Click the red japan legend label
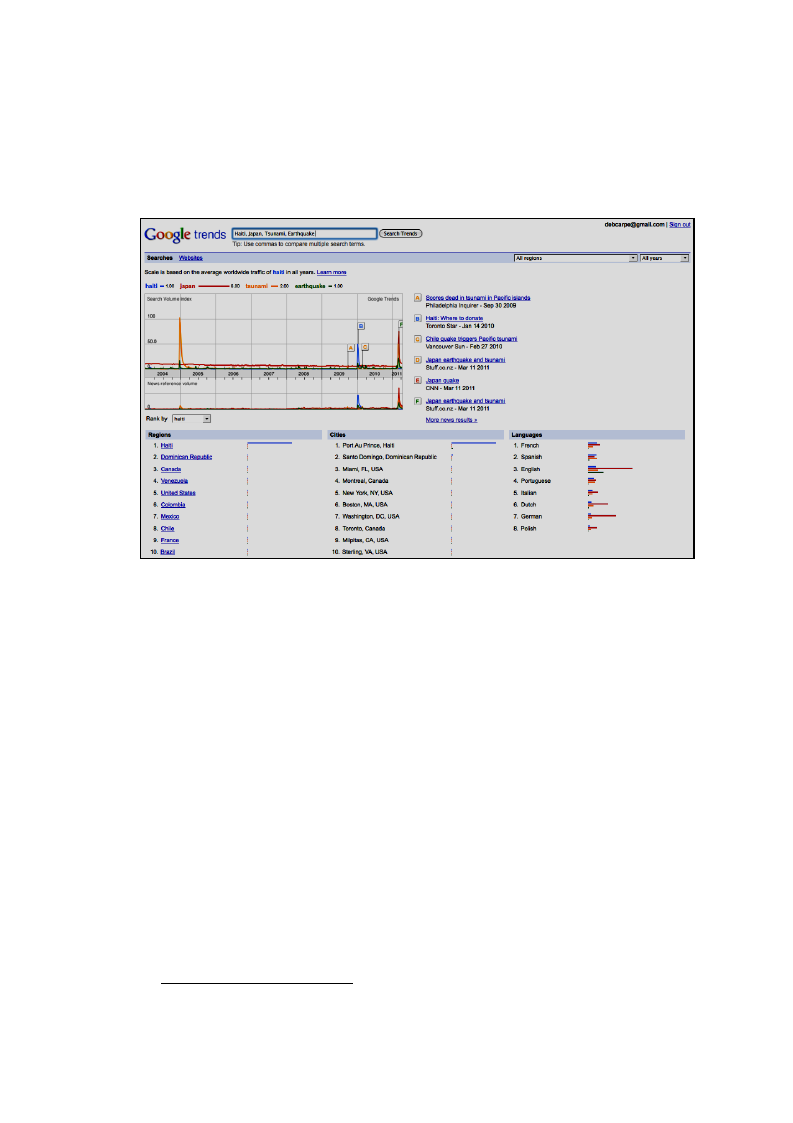This screenshot has height=1123, width=793. pyautogui.click(x=188, y=286)
